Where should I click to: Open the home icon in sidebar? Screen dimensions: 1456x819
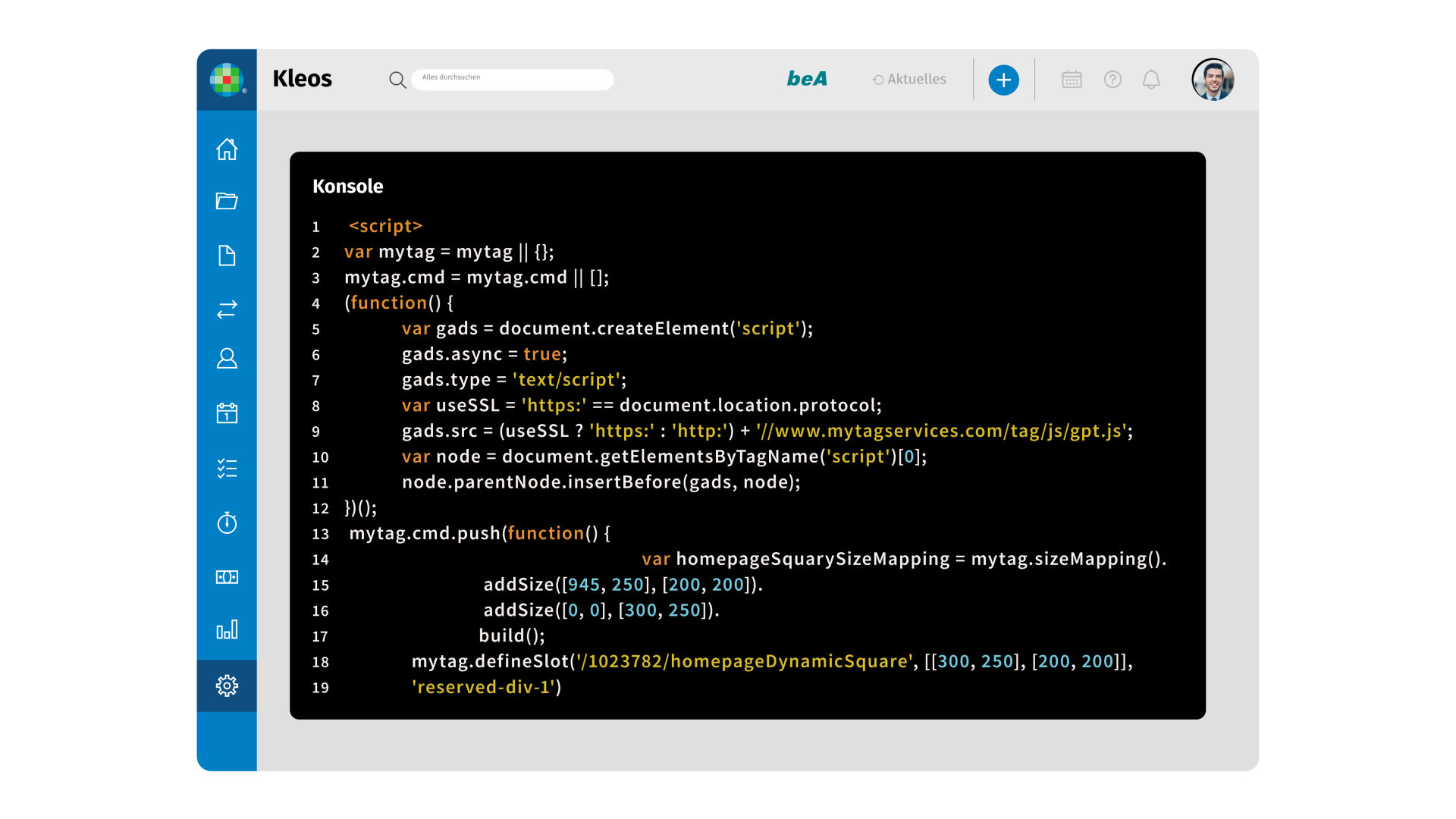(x=227, y=149)
